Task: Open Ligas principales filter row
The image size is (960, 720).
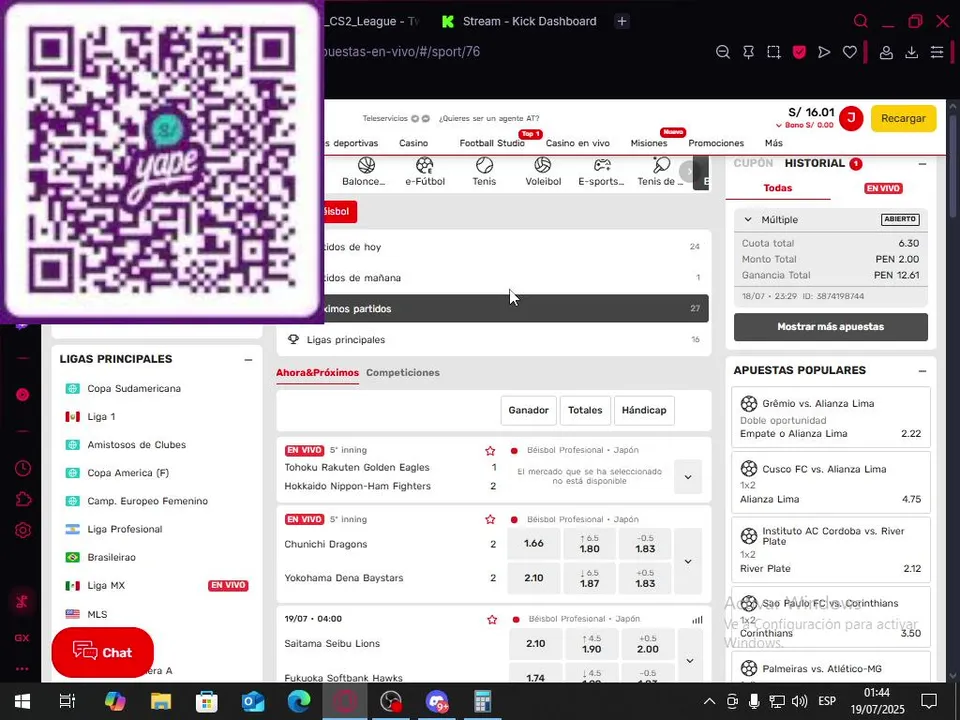Action: point(493,340)
